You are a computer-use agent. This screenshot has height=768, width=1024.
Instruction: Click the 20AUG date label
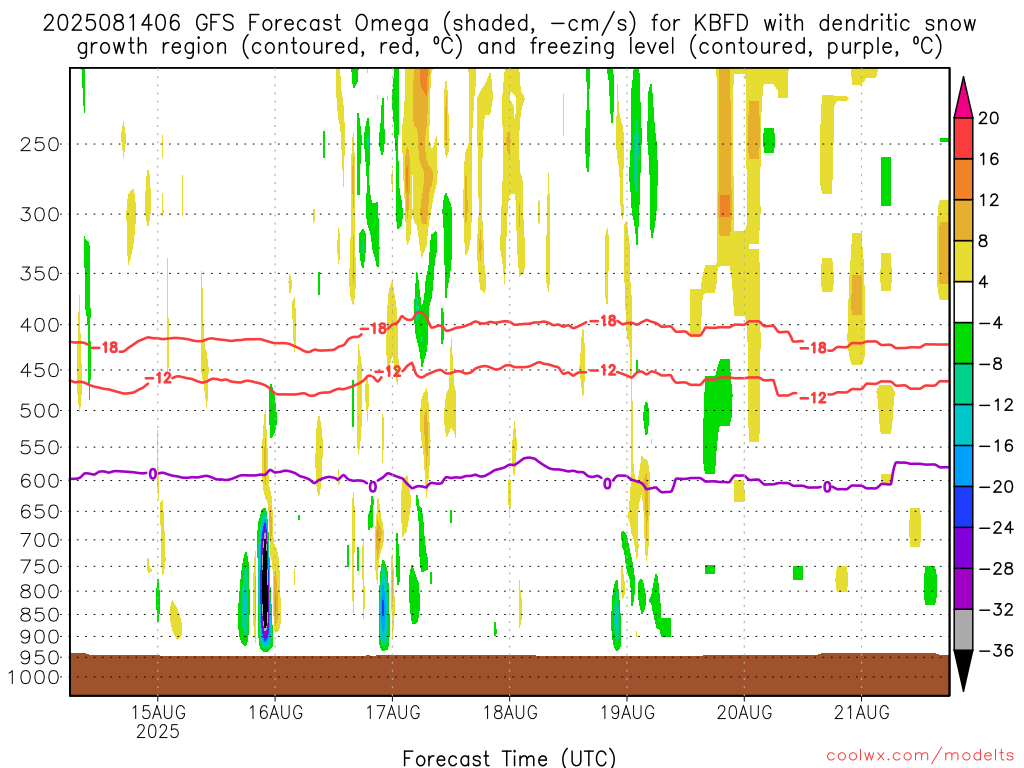click(x=744, y=712)
